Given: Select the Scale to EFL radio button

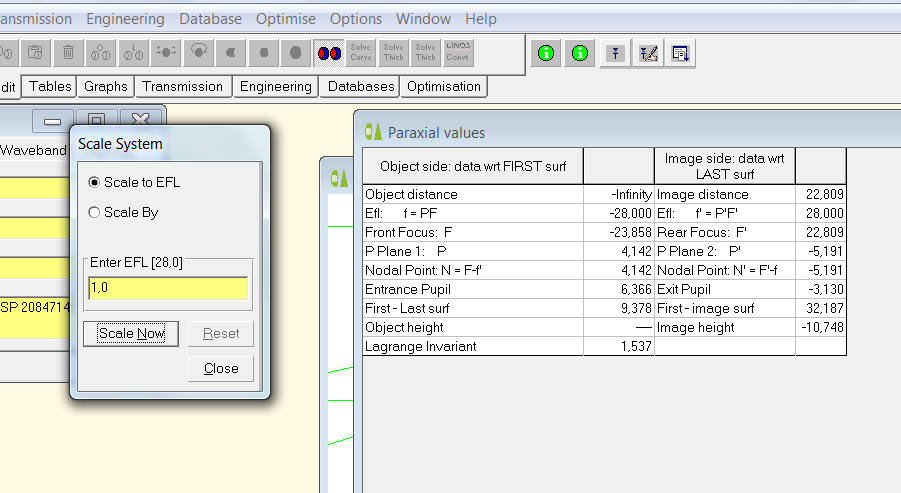Looking at the screenshot, I should [x=95, y=182].
